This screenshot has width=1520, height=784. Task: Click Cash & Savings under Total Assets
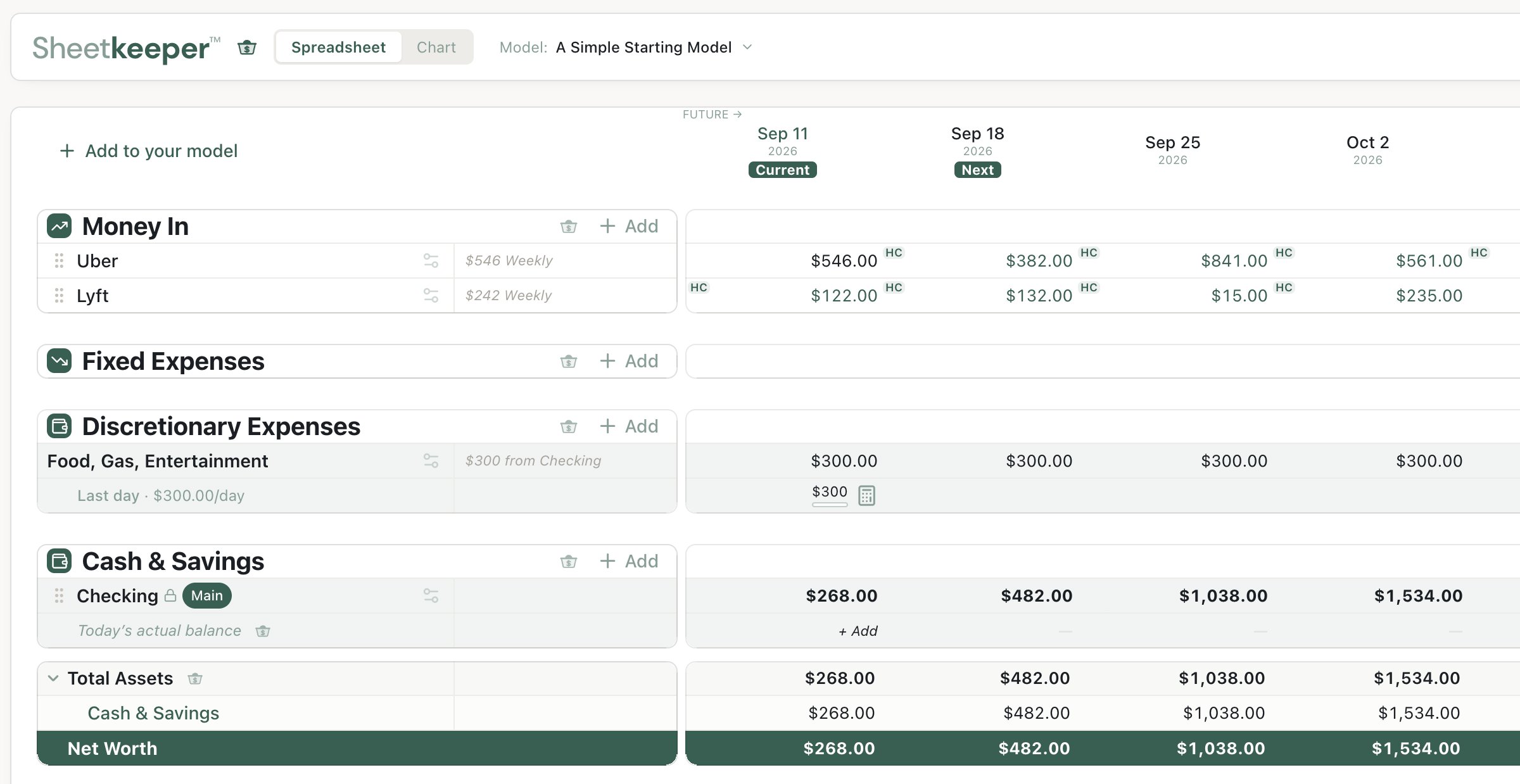click(153, 713)
